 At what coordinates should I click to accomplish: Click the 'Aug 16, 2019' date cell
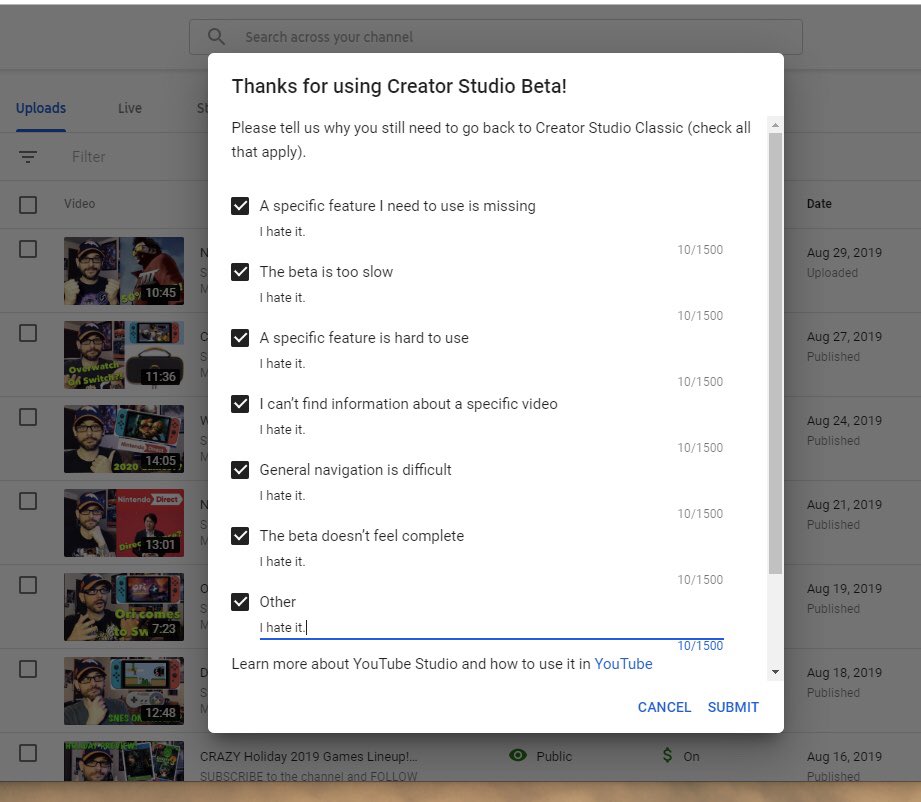pos(844,757)
